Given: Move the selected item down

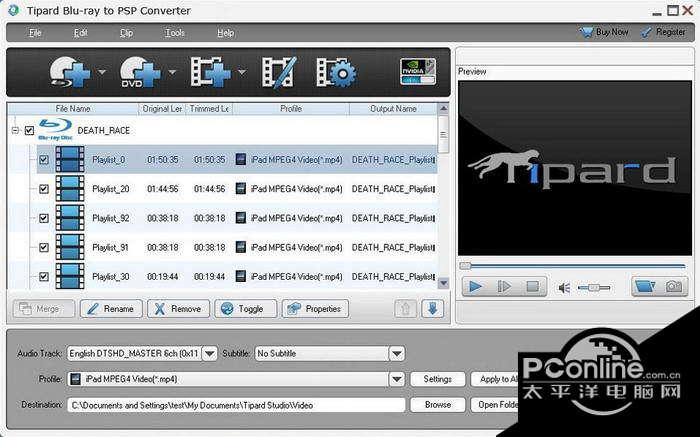Looking at the screenshot, I should pyautogui.click(x=433, y=309).
